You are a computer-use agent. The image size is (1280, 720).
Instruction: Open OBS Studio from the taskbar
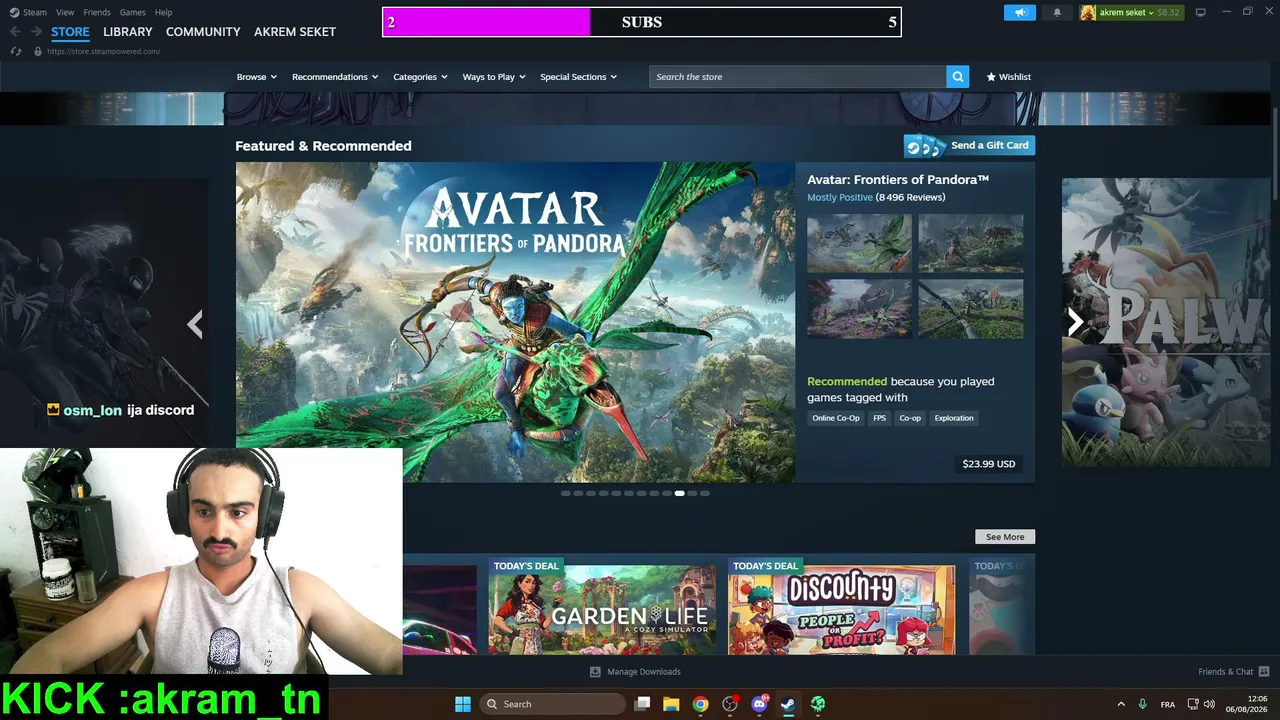pos(730,704)
